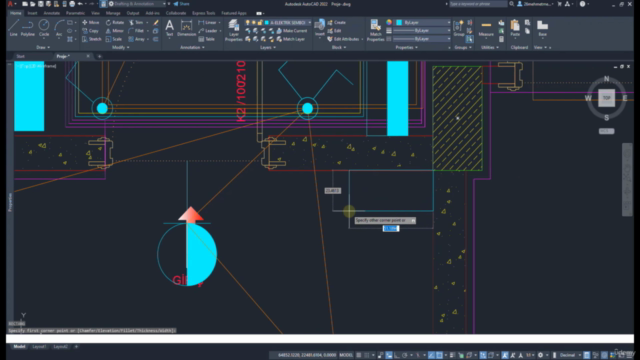Screen dimensions: 640x360
Task: Click the Move tool
Action: (91, 22)
